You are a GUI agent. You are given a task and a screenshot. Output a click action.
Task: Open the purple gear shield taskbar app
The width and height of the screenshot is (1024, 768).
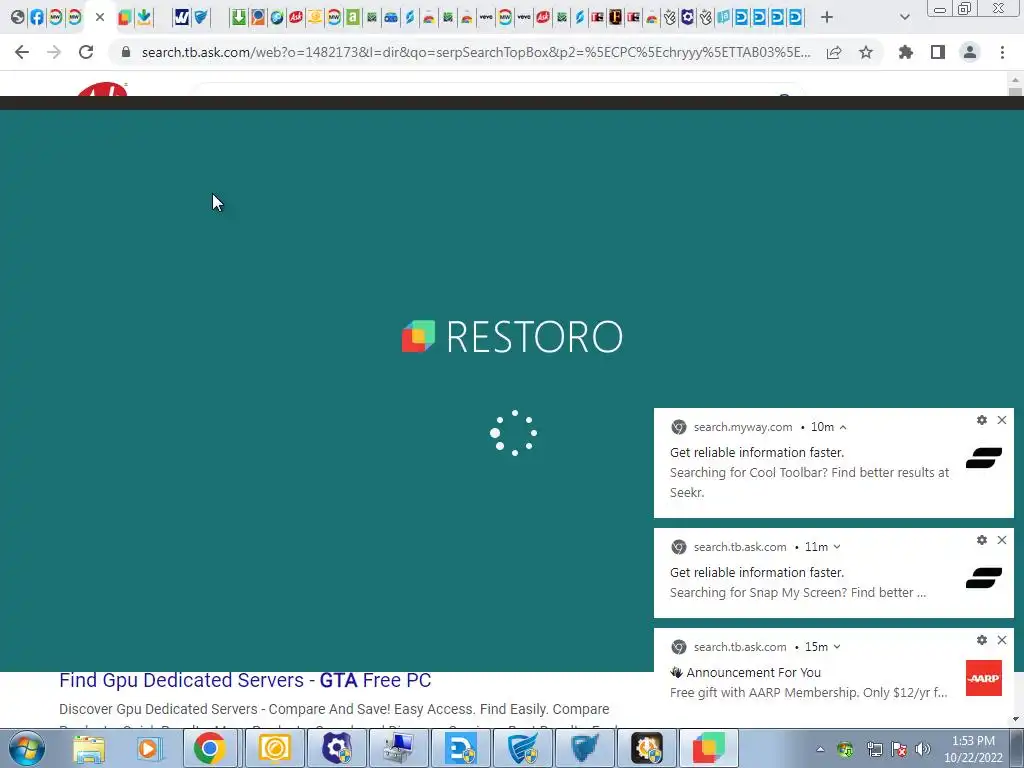(x=336, y=748)
